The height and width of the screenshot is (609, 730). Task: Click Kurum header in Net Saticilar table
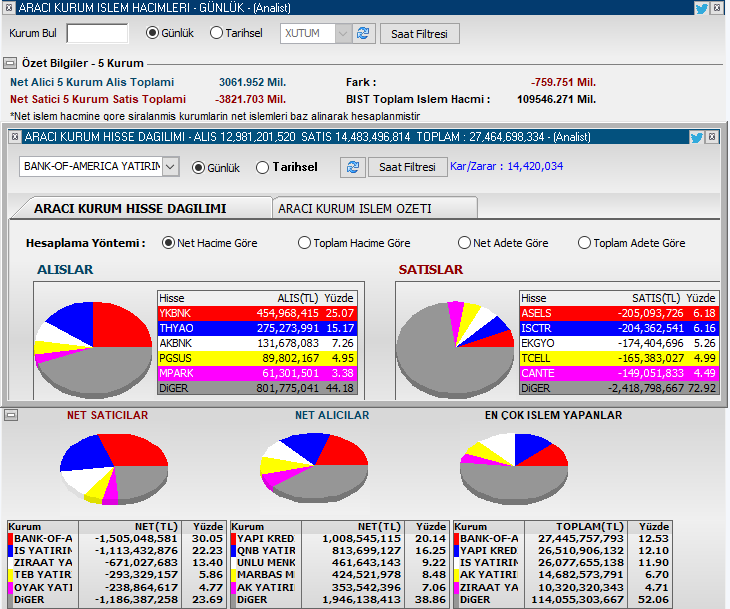43,527
